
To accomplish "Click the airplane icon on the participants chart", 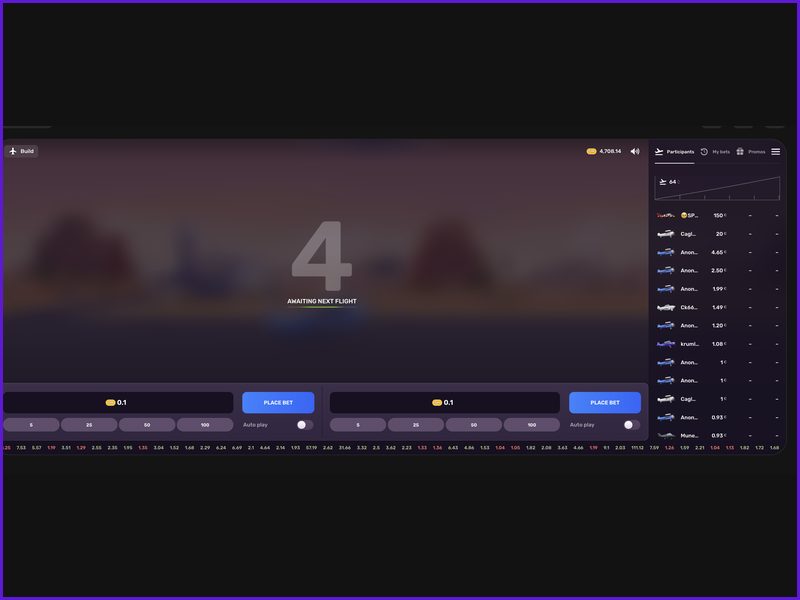I will [x=663, y=182].
